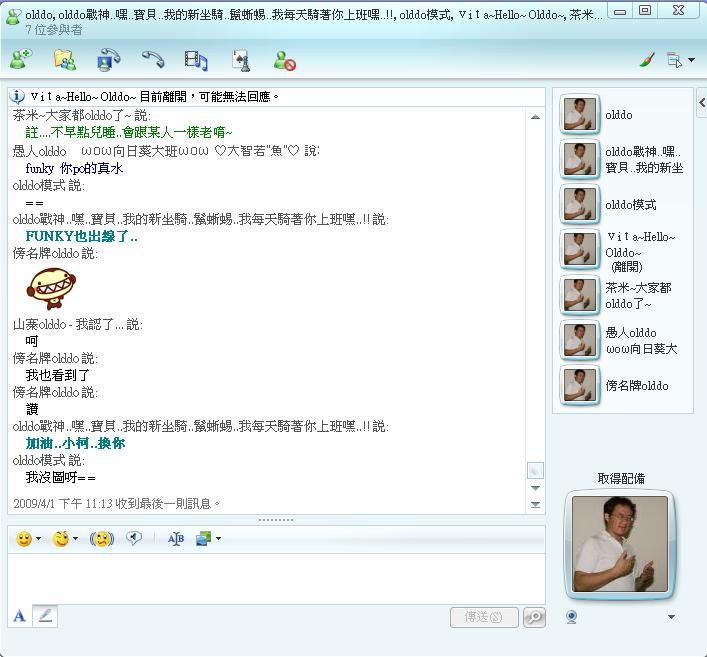Click the block contact icon
Viewport: 707px width, 657px height.
285,60
